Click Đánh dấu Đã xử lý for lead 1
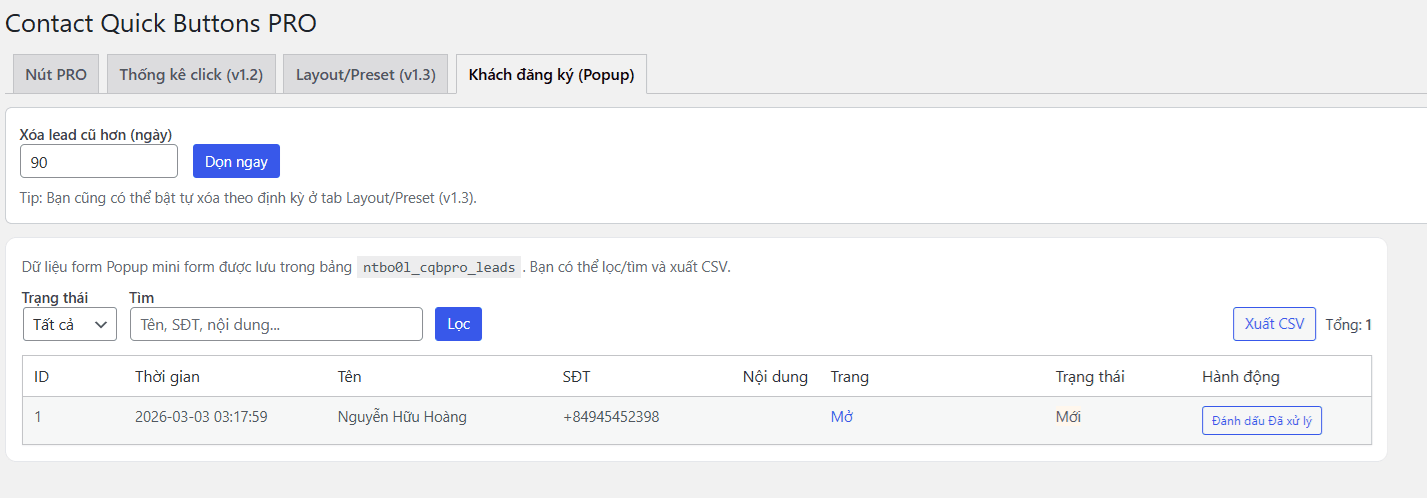 click(x=1262, y=422)
